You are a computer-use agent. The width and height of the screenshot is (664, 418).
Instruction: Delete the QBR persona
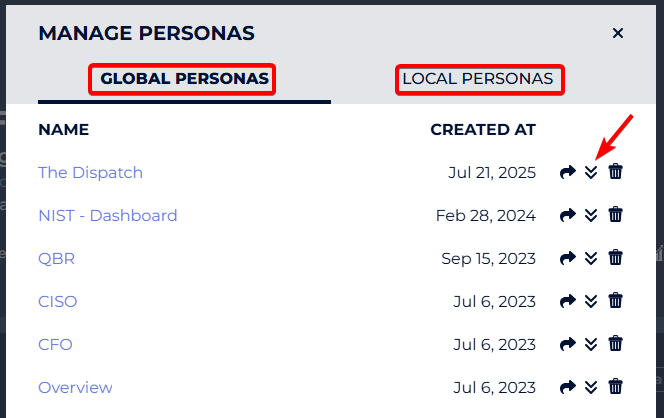[x=615, y=257]
